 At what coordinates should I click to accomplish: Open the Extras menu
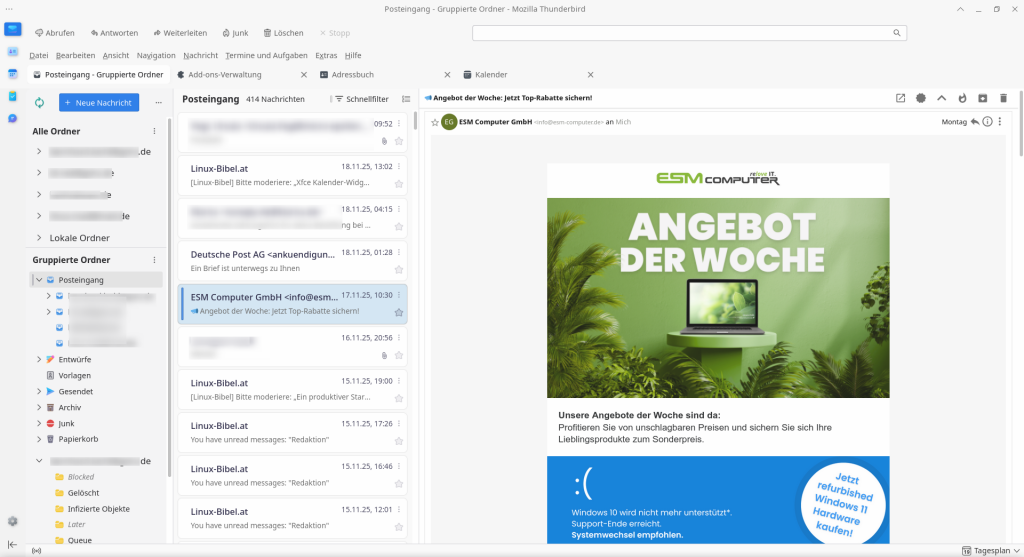[326, 55]
